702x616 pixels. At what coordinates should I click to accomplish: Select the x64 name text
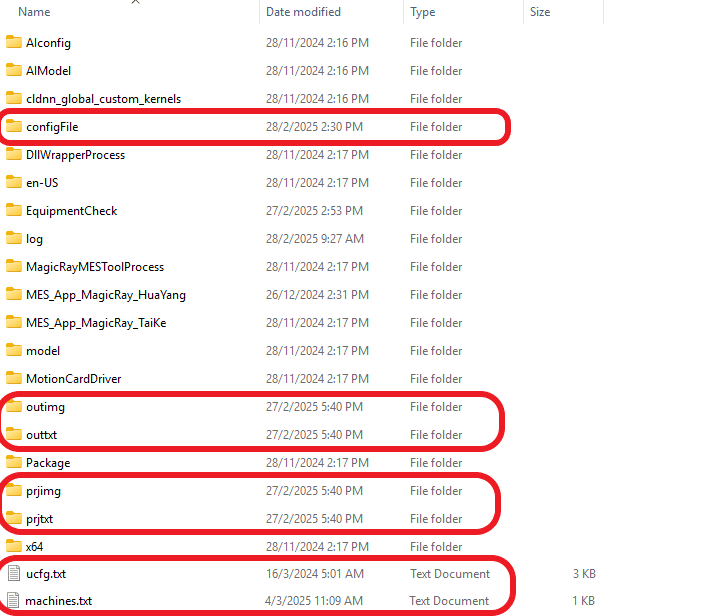[x=34, y=547]
